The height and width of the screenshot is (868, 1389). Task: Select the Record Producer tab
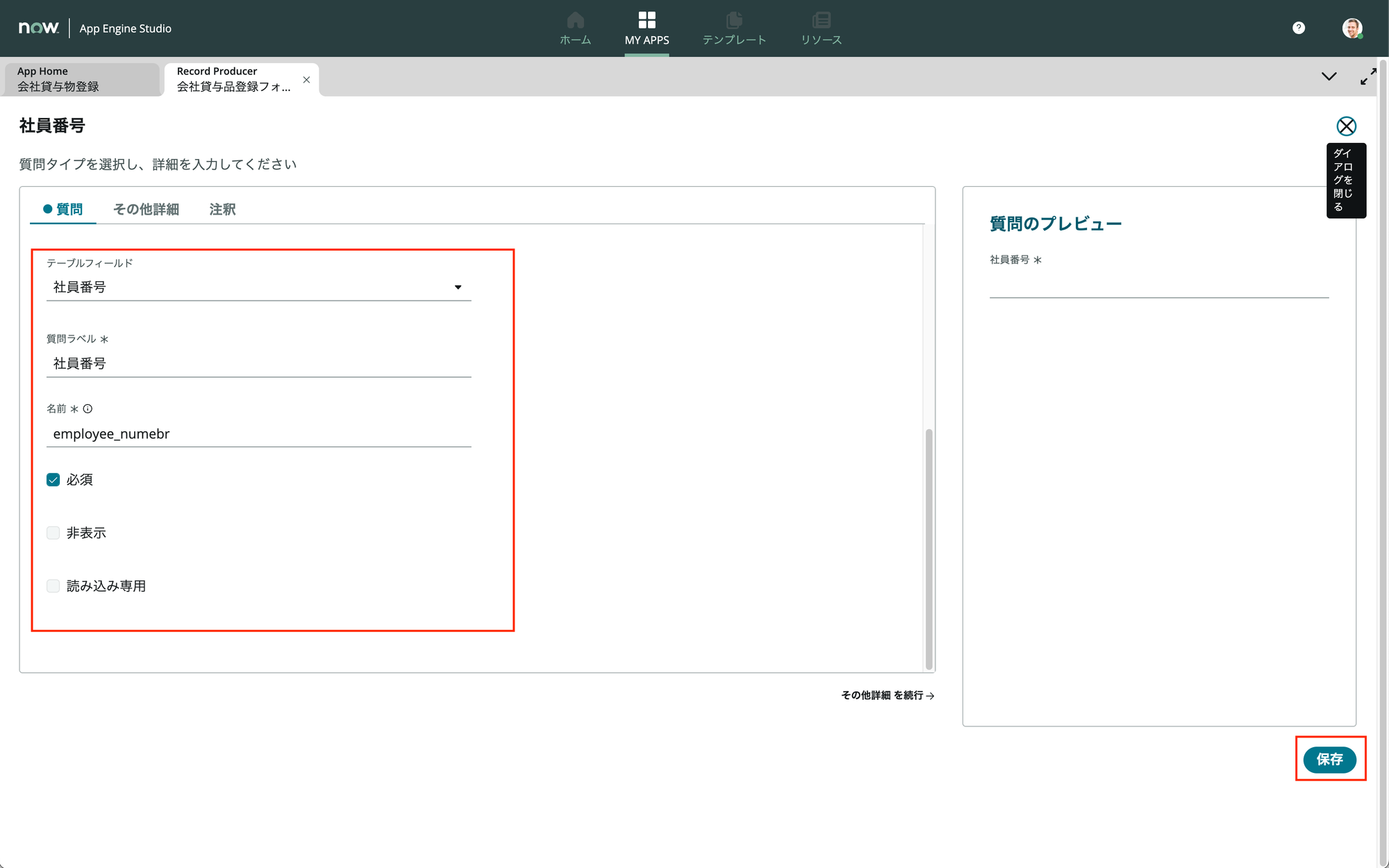(233, 79)
